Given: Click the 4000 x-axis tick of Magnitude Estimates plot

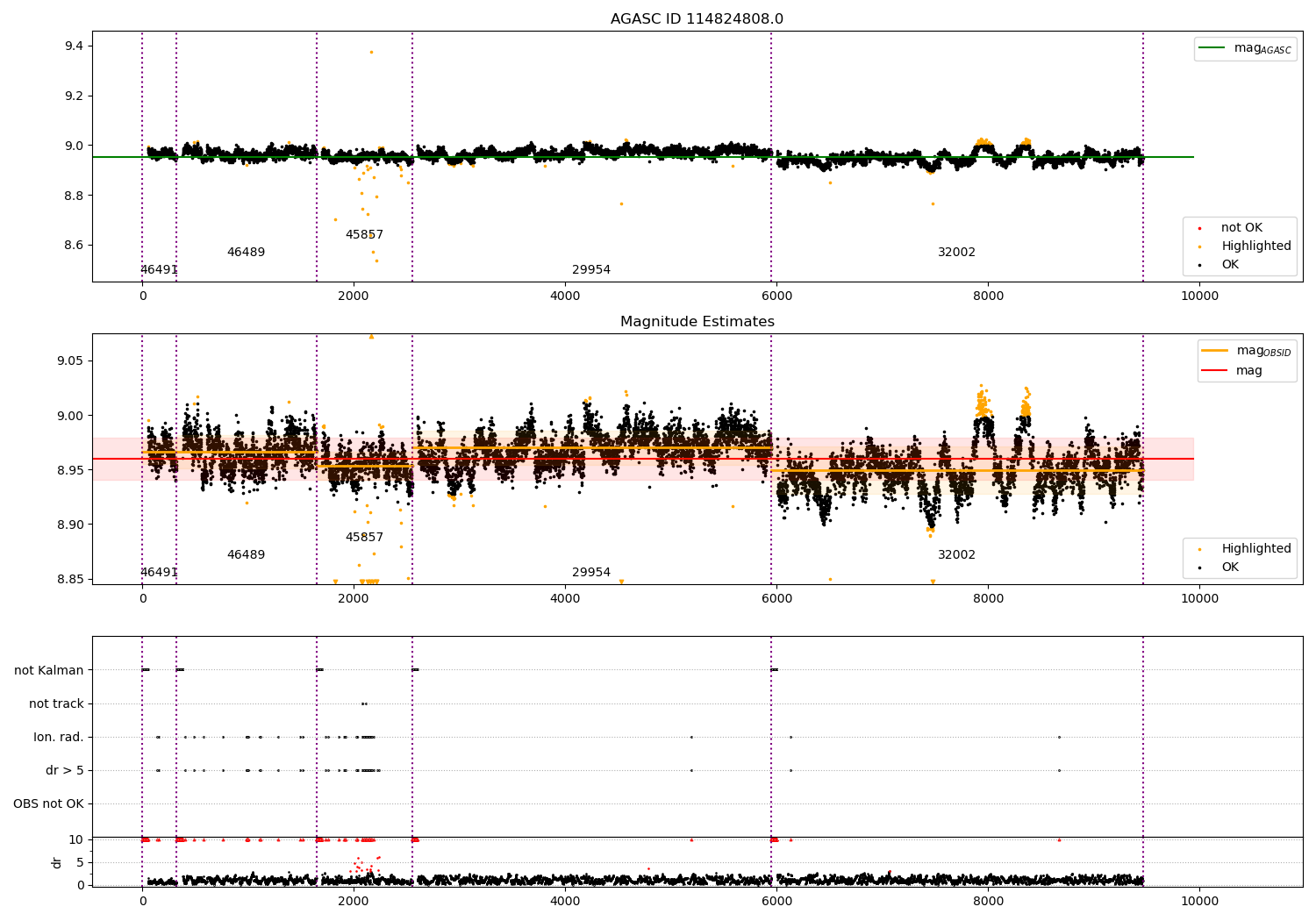Looking at the screenshot, I should tap(565, 599).
